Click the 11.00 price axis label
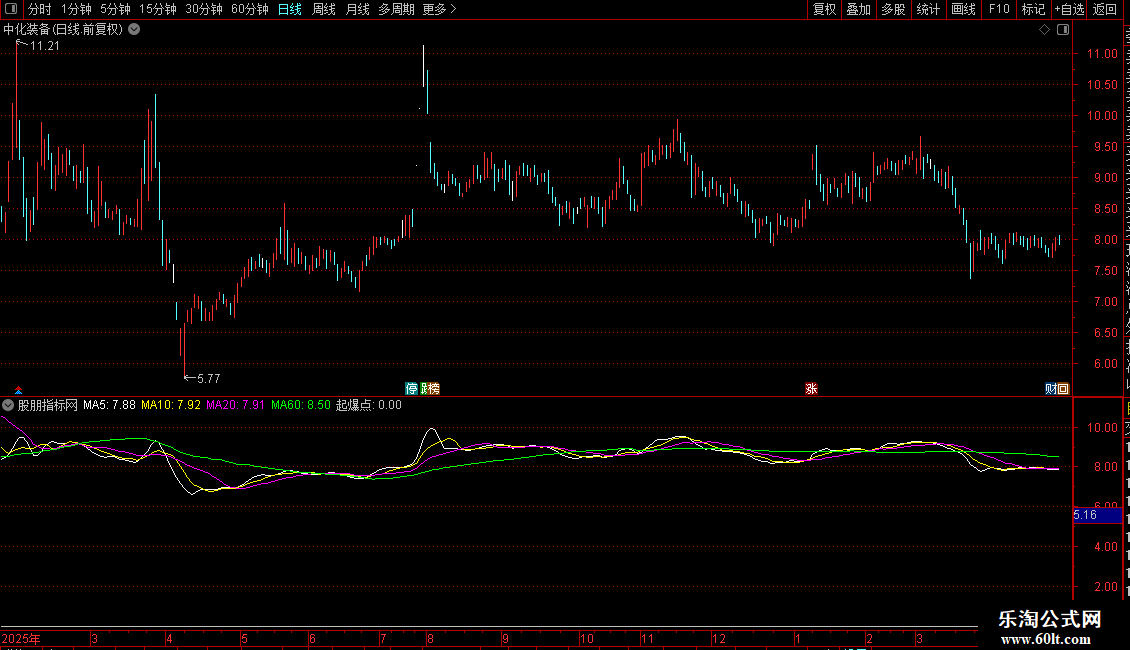Screen dimensions: 1130x650 [x=1102, y=54]
